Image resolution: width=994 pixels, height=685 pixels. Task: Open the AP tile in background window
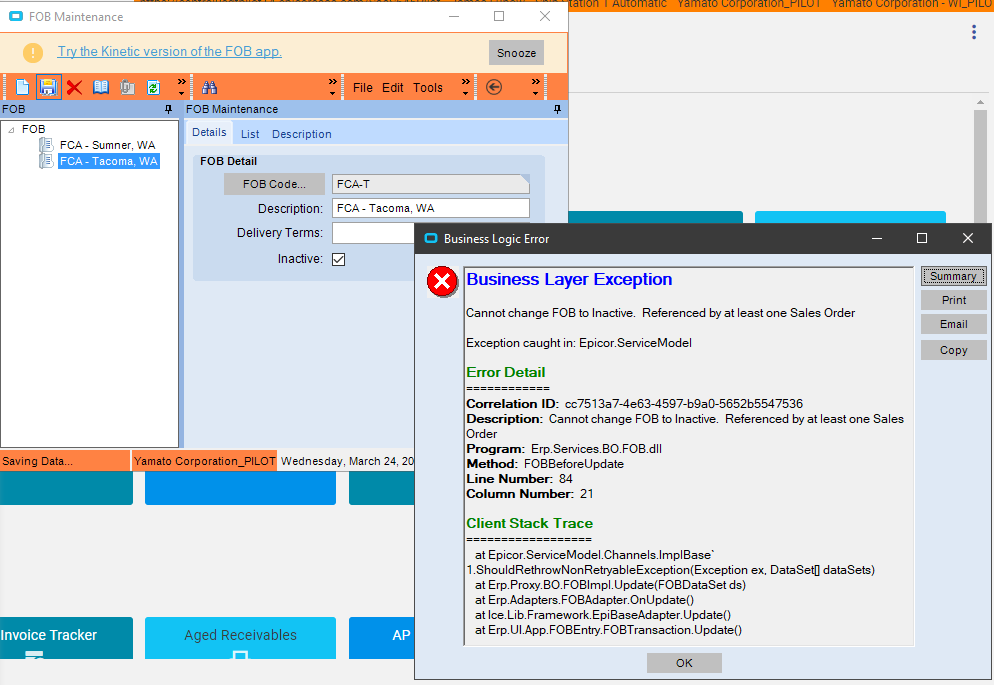coord(382,637)
